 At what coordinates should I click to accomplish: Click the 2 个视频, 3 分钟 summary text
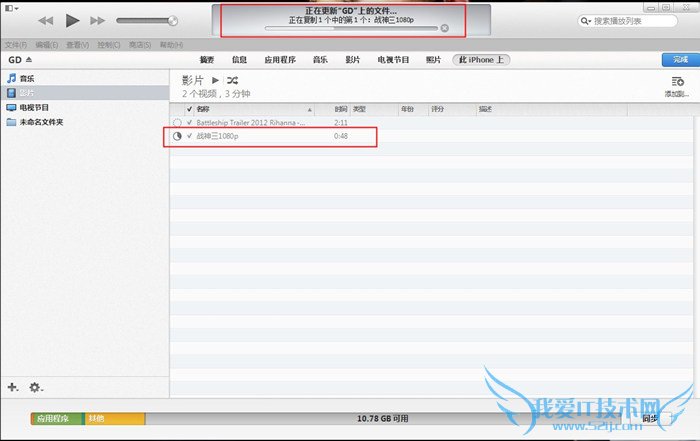click(x=216, y=94)
